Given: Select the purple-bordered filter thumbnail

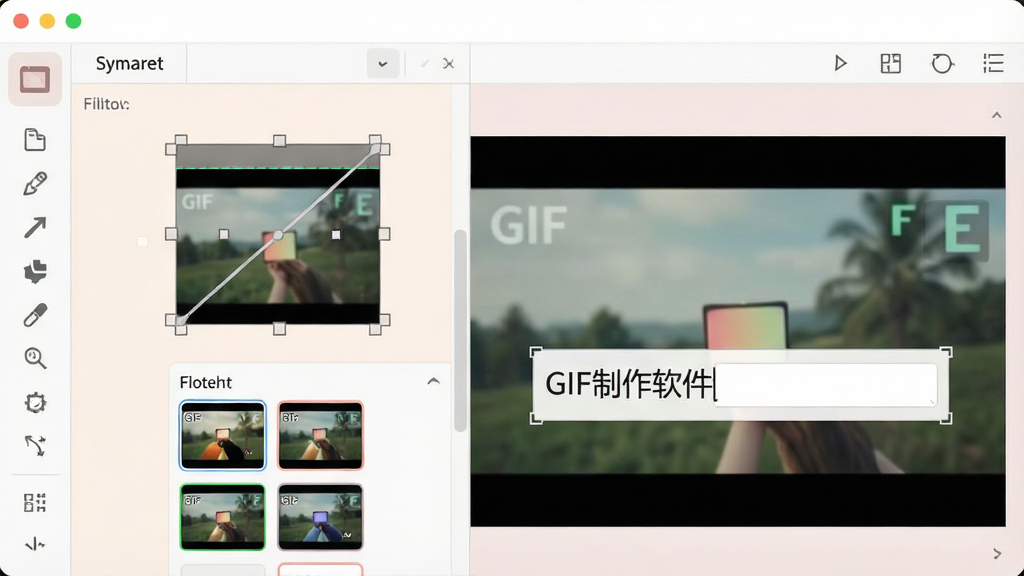Looking at the screenshot, I should pyautogui.click(x=320, y=517).
